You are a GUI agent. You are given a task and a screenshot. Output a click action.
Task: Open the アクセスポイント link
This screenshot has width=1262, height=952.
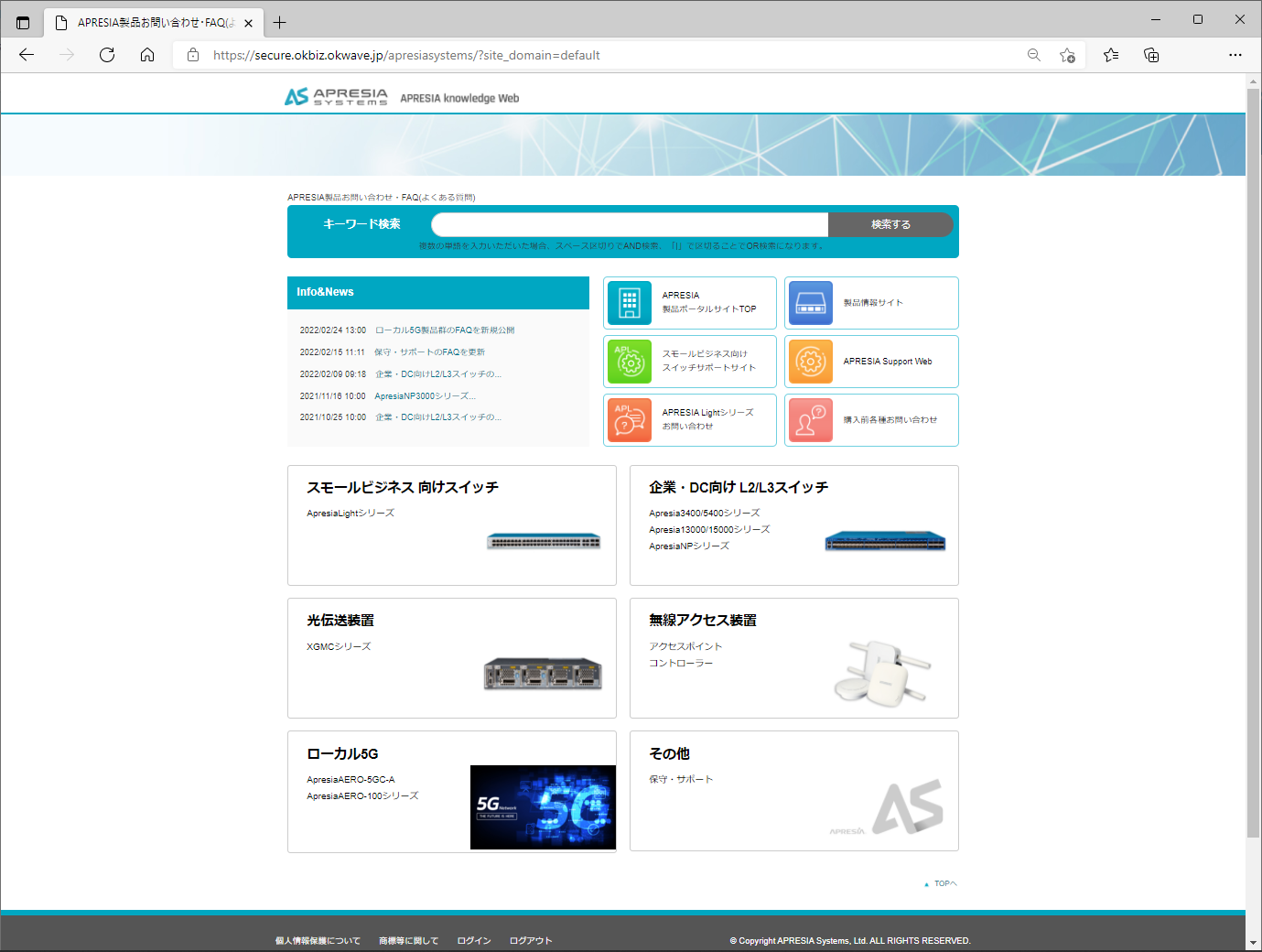point(685,647)
